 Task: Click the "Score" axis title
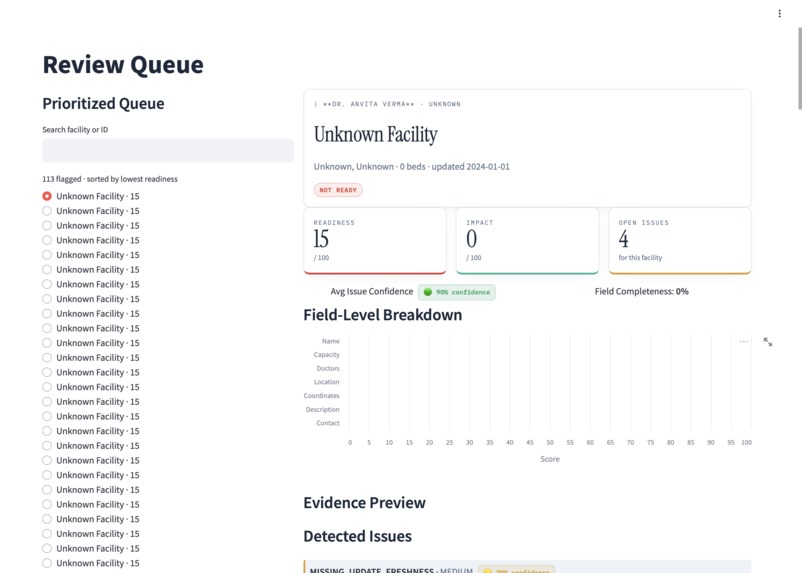550,459
